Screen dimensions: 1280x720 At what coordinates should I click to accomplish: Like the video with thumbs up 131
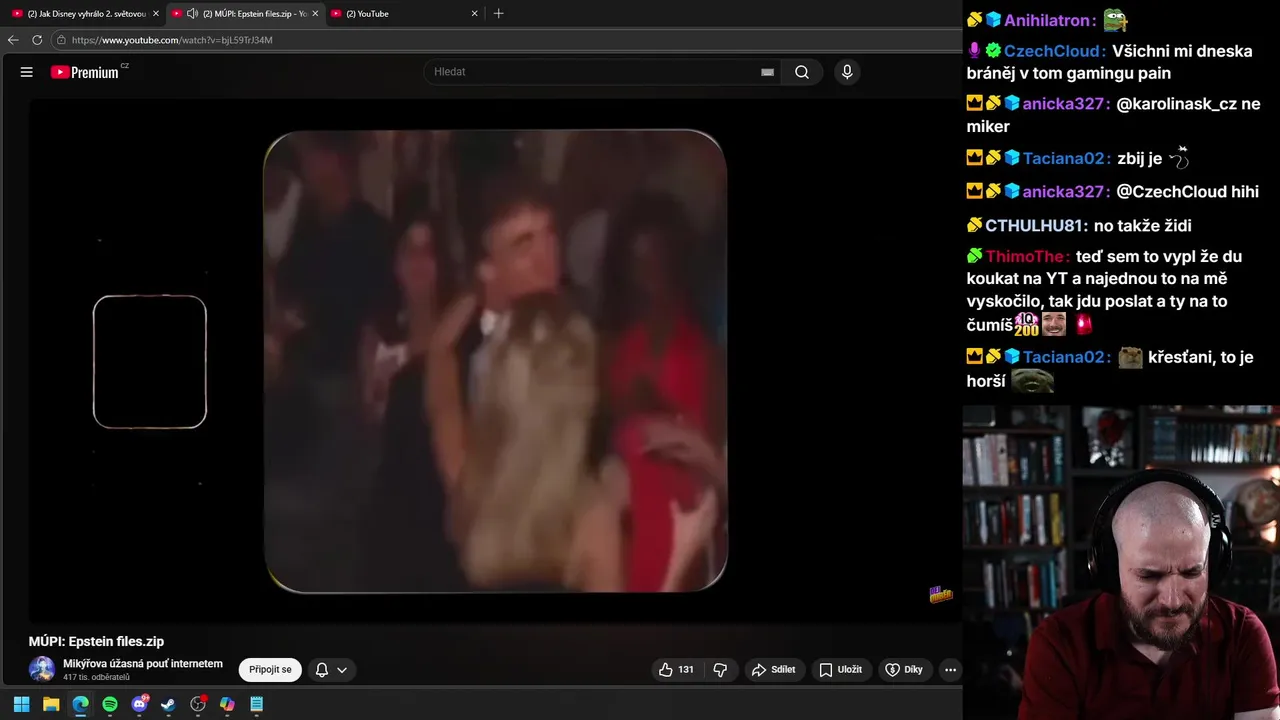(676, 670)
